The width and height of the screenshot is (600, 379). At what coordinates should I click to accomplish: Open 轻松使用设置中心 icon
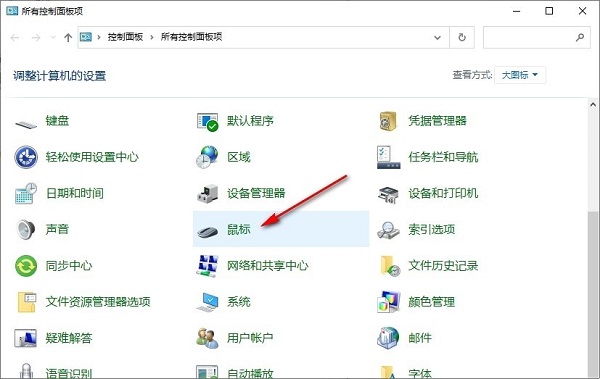click(26, 157)
